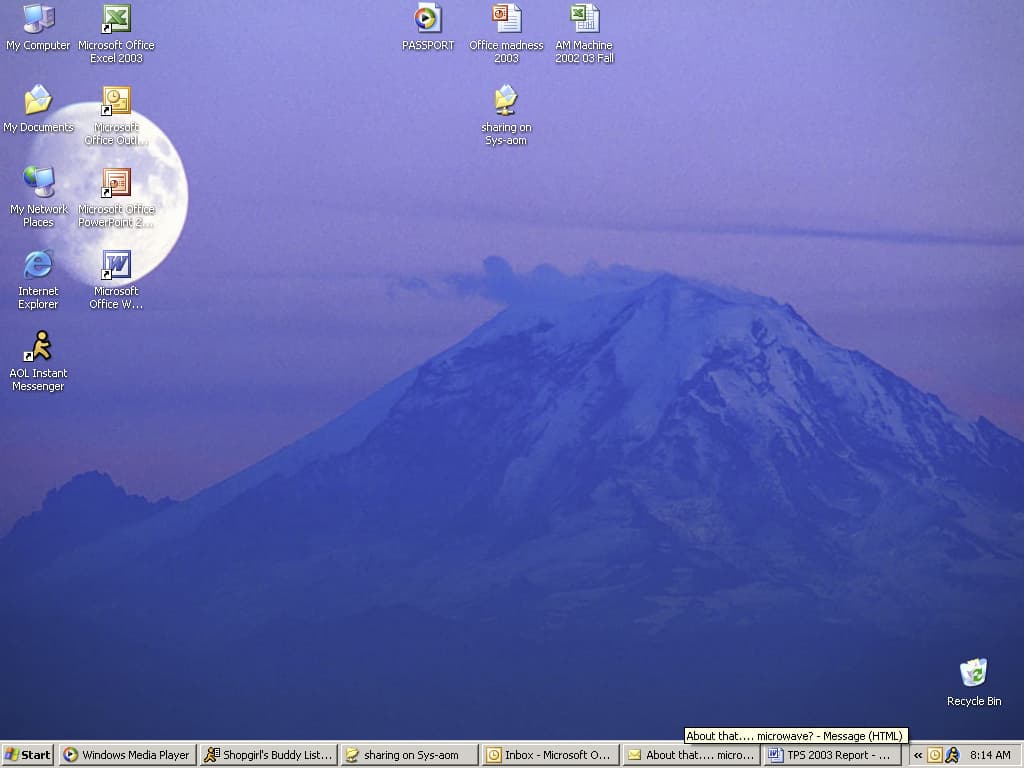Select the My Network Places icon
This screenshot has width=1024, height=768.
coord(38,184)
